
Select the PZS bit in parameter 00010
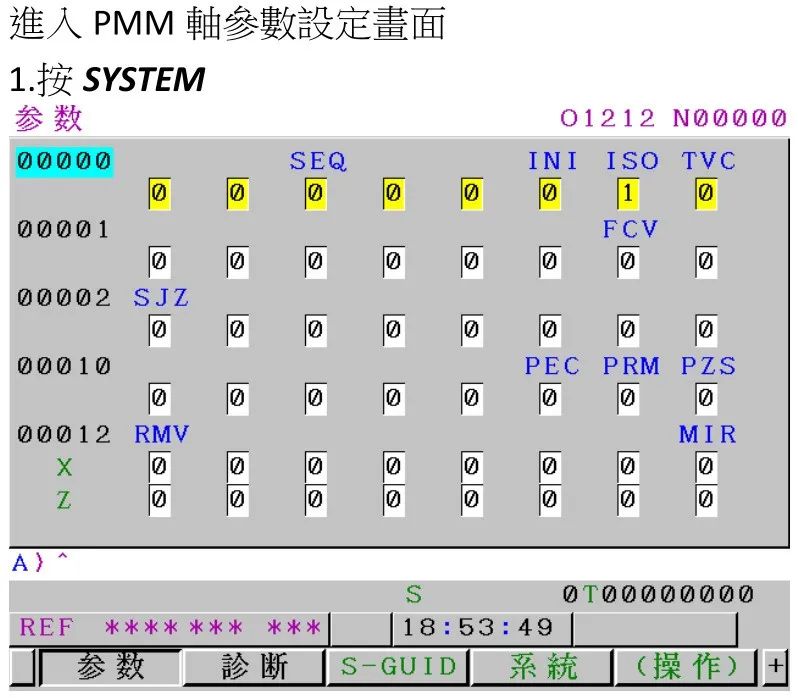click(x=706, y=398)
